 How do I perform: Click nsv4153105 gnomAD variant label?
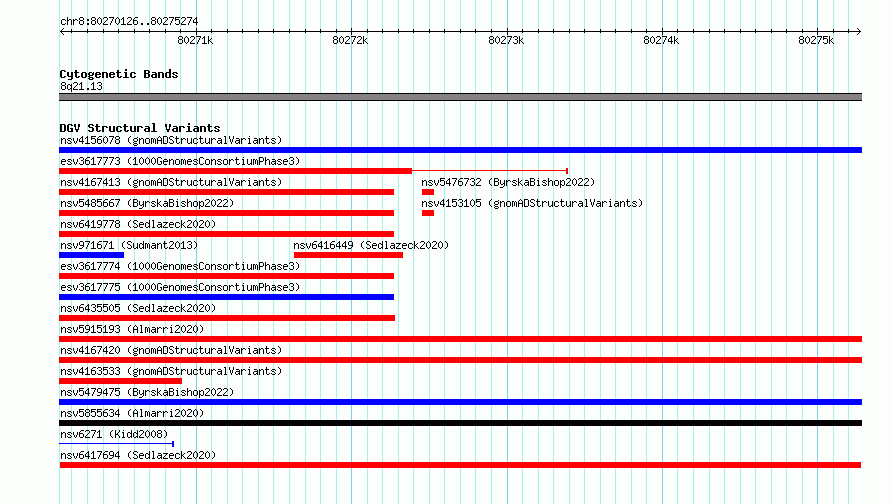tap(532, 203)
